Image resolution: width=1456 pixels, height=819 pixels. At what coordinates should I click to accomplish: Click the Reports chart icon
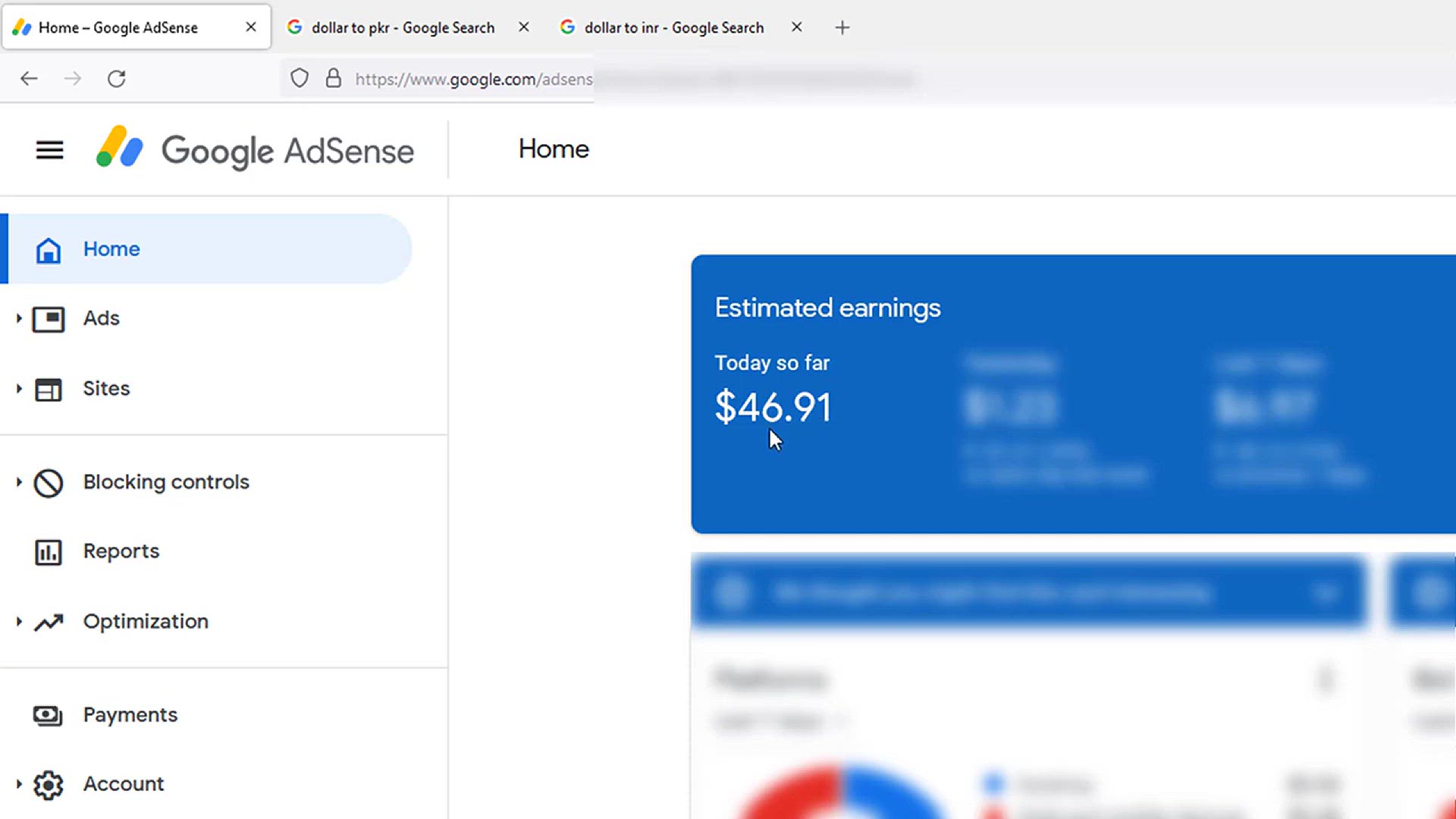[49, 552]
